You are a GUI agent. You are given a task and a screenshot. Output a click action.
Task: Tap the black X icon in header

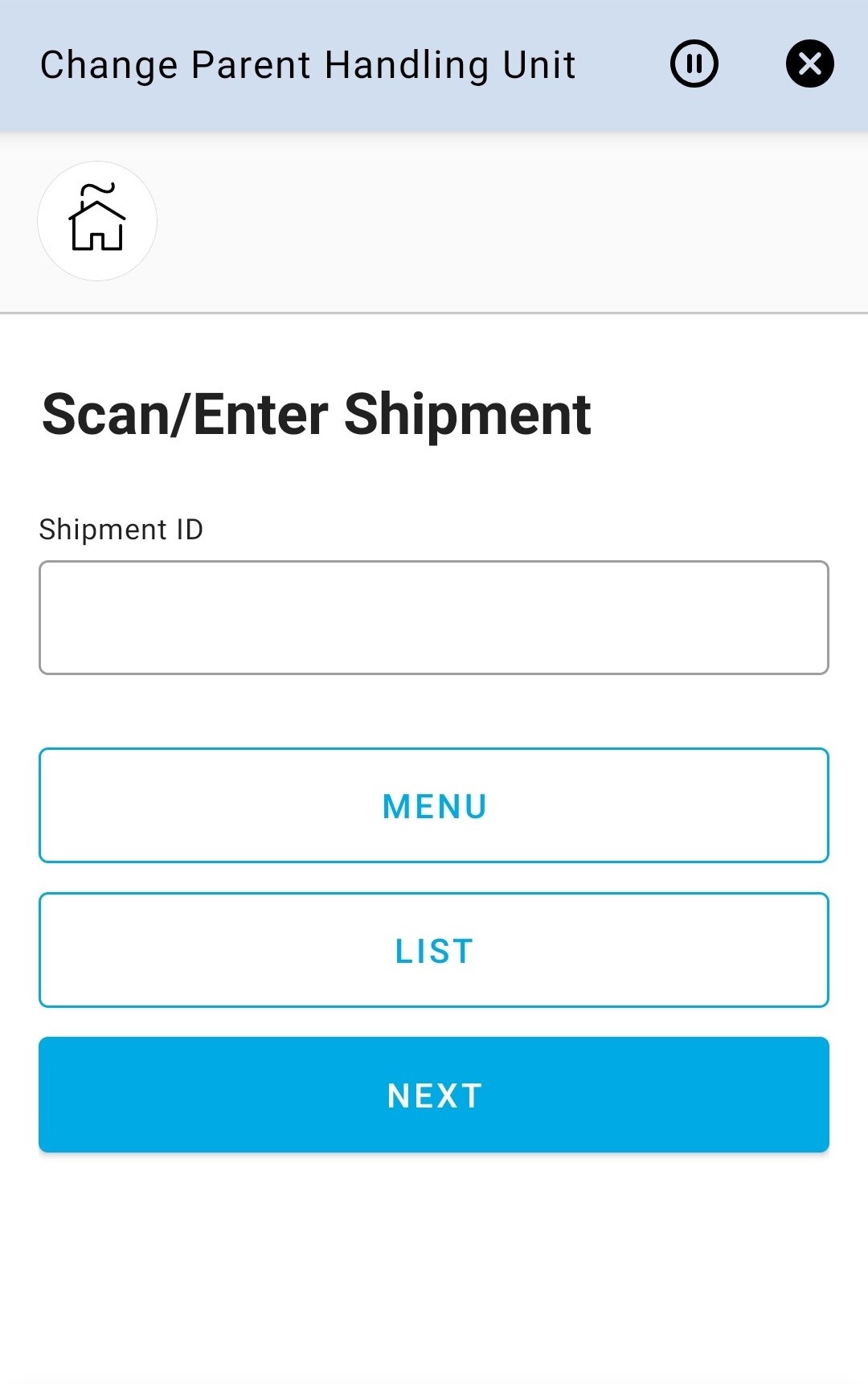point(809,63)
